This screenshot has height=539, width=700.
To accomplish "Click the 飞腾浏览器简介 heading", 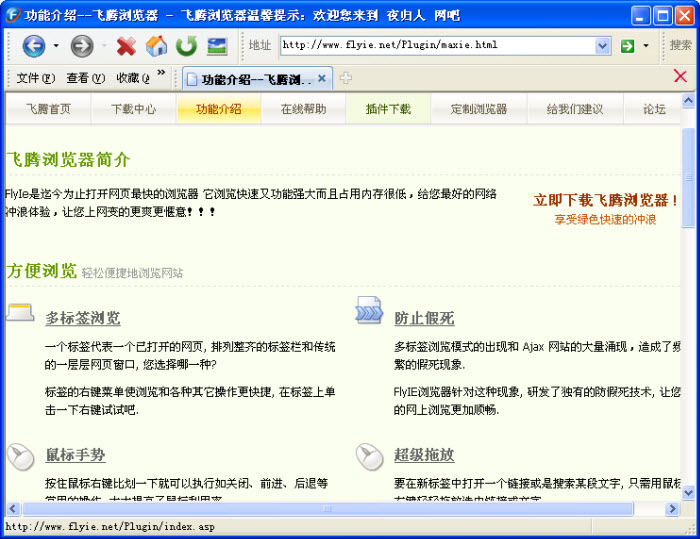I will pos(68,159).
